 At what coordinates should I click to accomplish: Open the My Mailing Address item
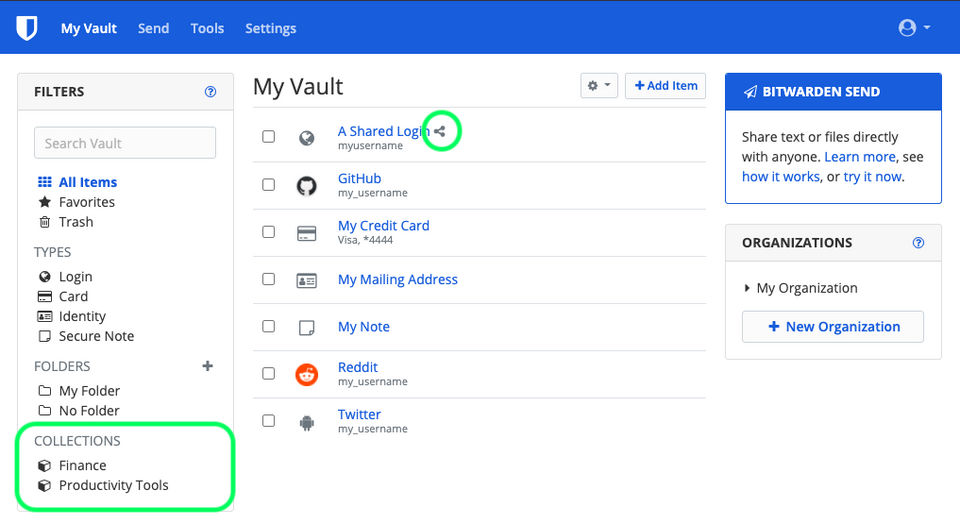[x=398, y=280]
